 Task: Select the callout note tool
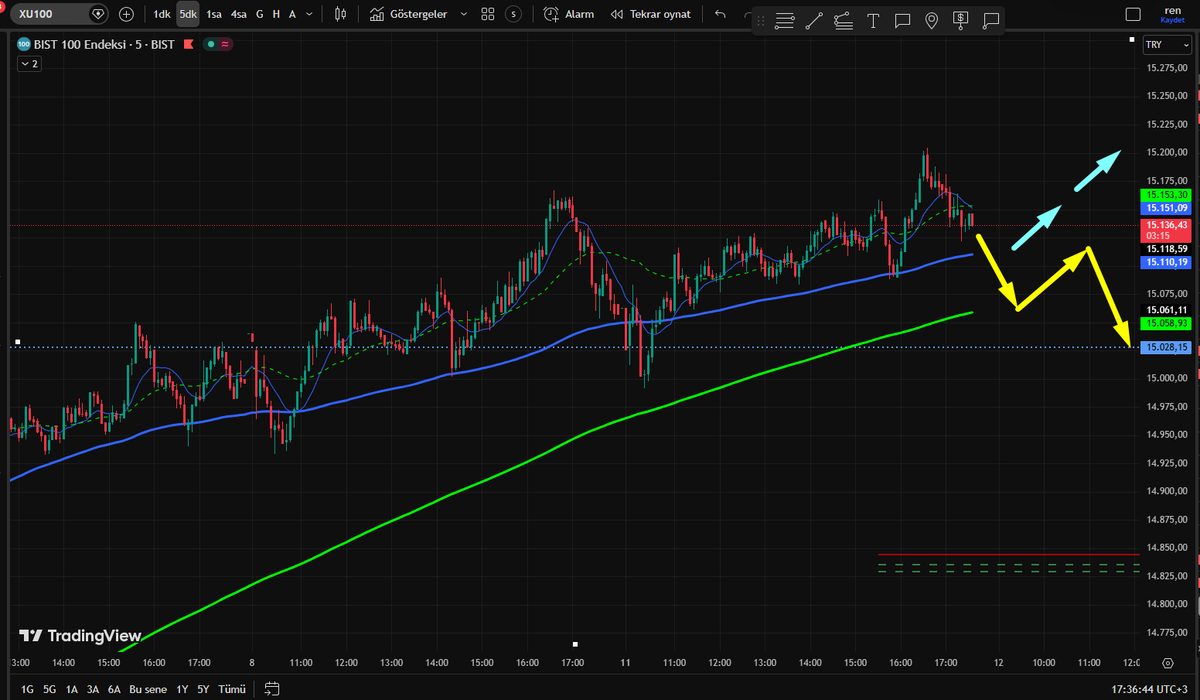tap(991, 21)
